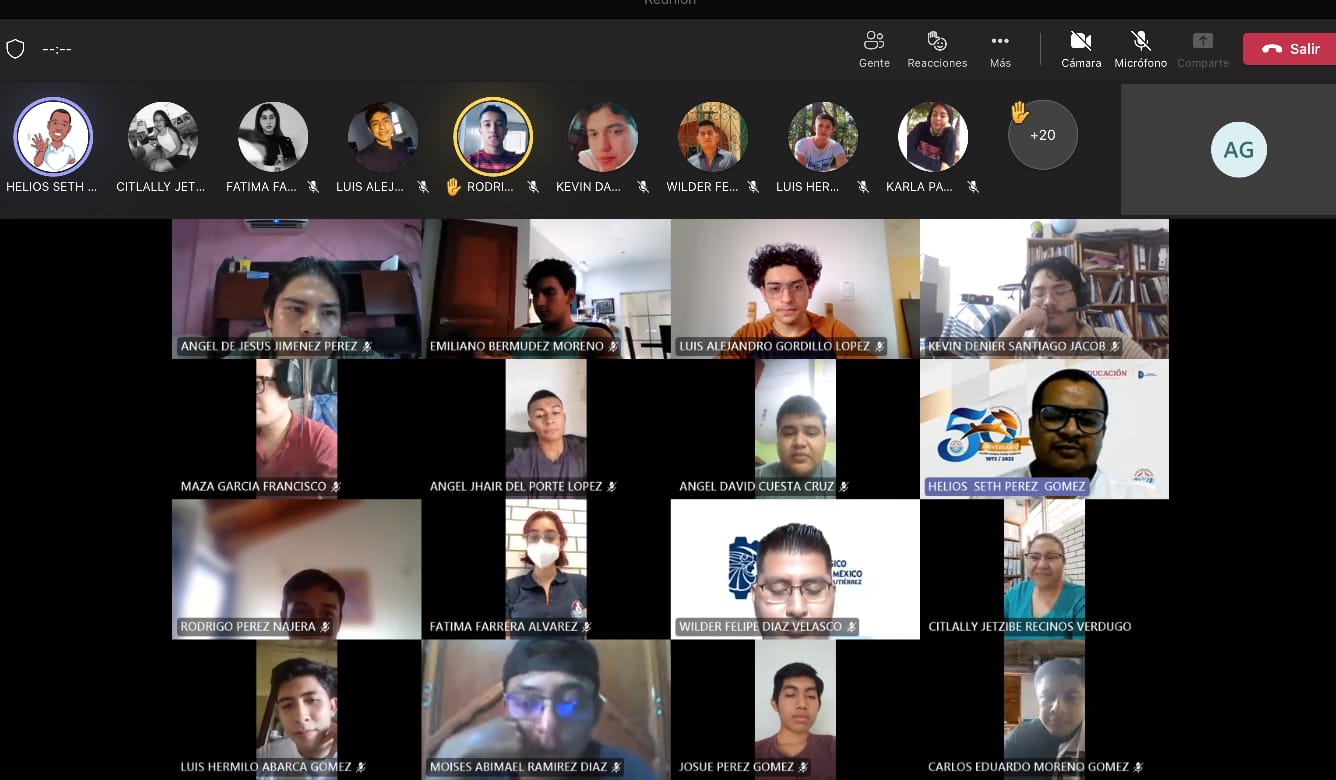Click mic icon beside Maza Garcia Francisco
The image size is (1336, 780).
pos(336,486)
